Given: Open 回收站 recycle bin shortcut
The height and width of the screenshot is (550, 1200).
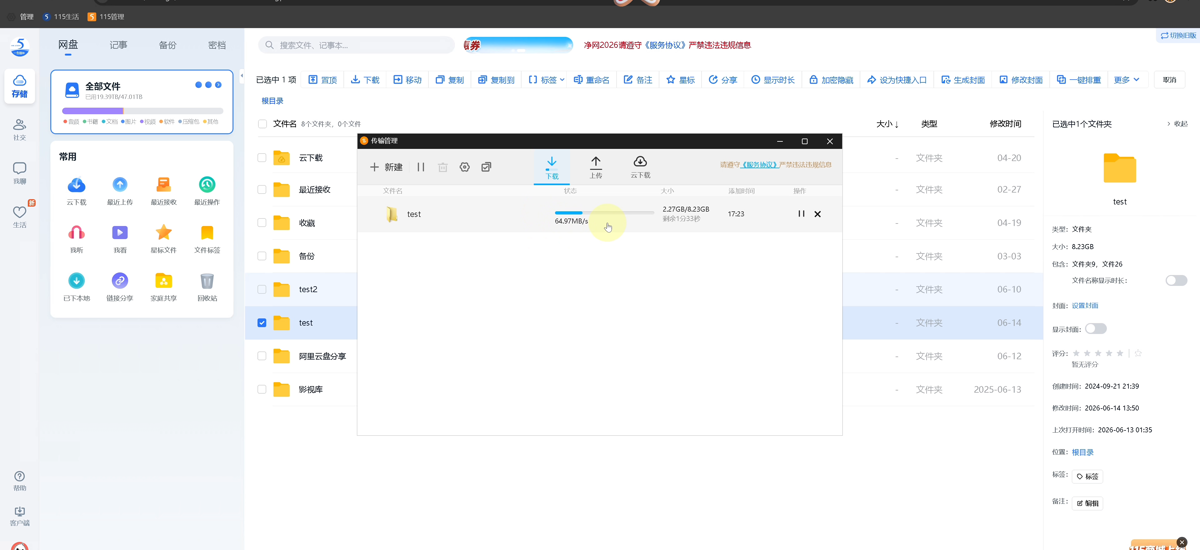Looking at the screenshot, I should 207,286.
